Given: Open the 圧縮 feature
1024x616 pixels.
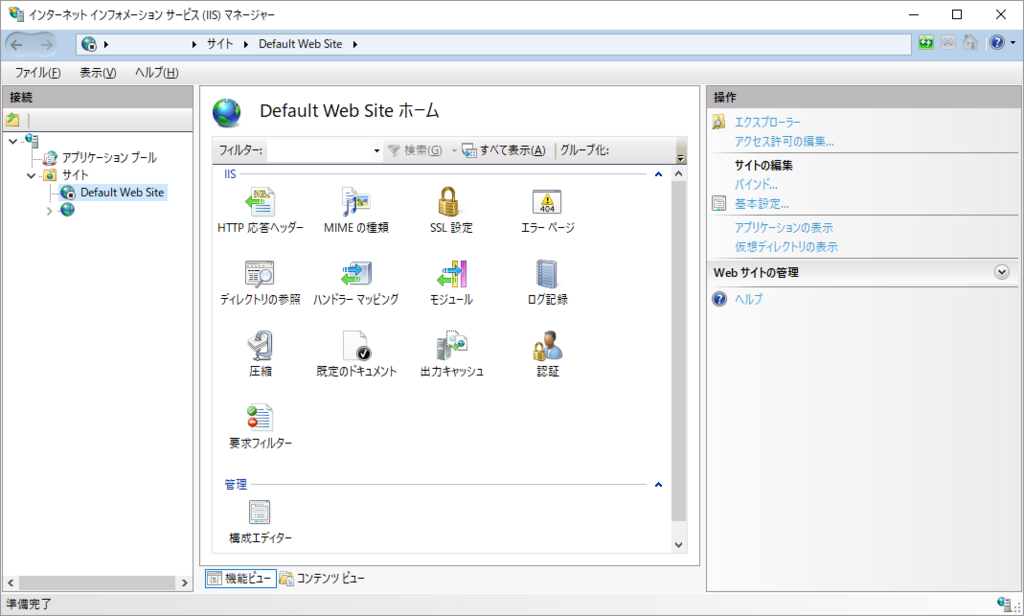Looking at the screenshot, I should (x=260, y=354).
